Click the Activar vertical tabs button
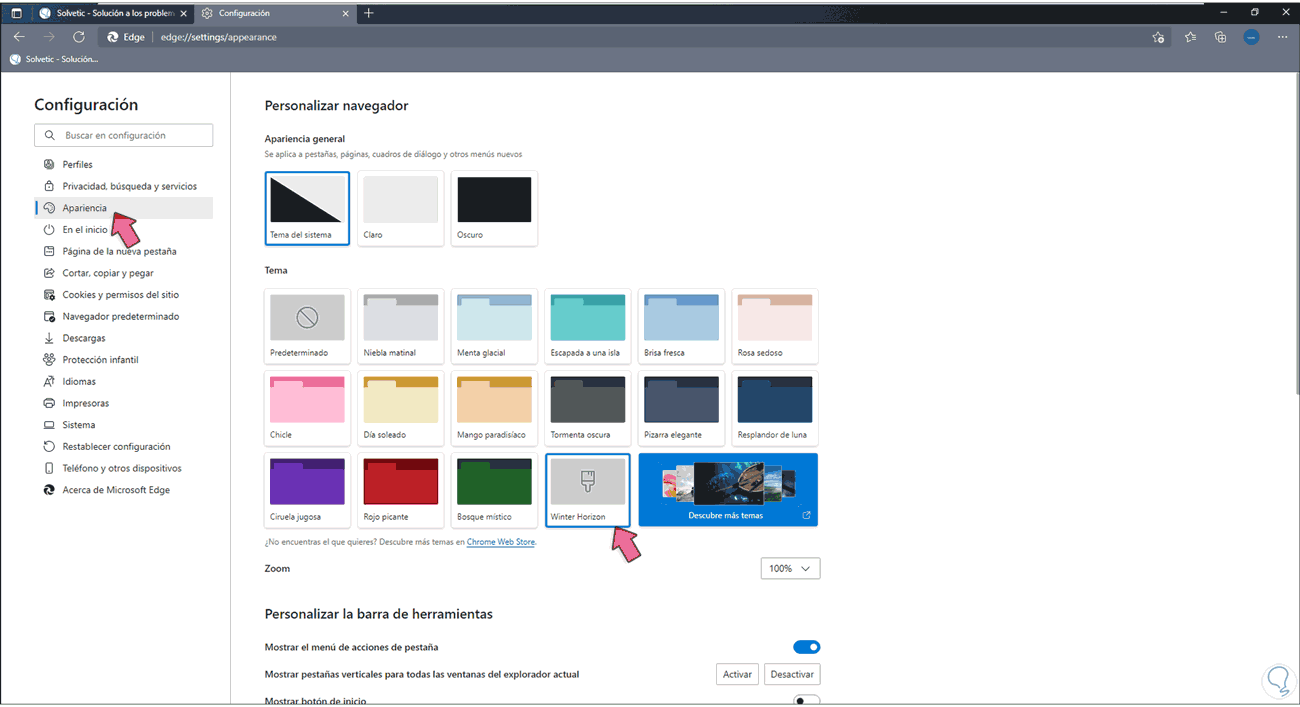The height and width of the screenshot is (707, 1300). click(x=737, y=674)
